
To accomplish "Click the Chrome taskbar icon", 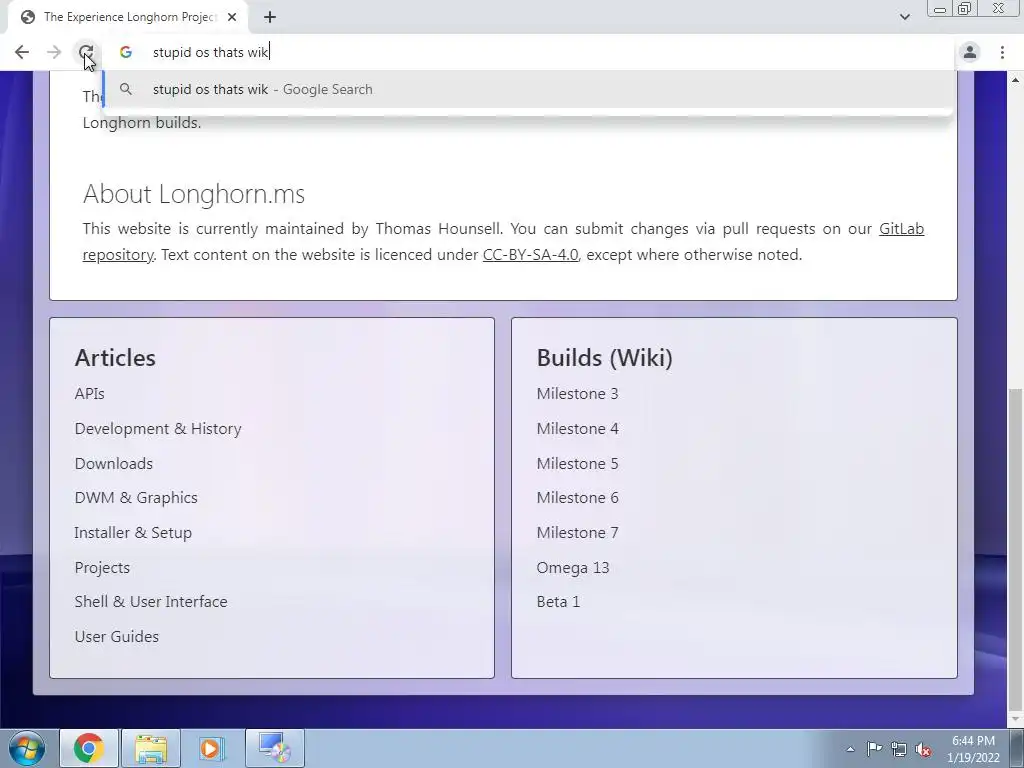I will click(89, 748).
